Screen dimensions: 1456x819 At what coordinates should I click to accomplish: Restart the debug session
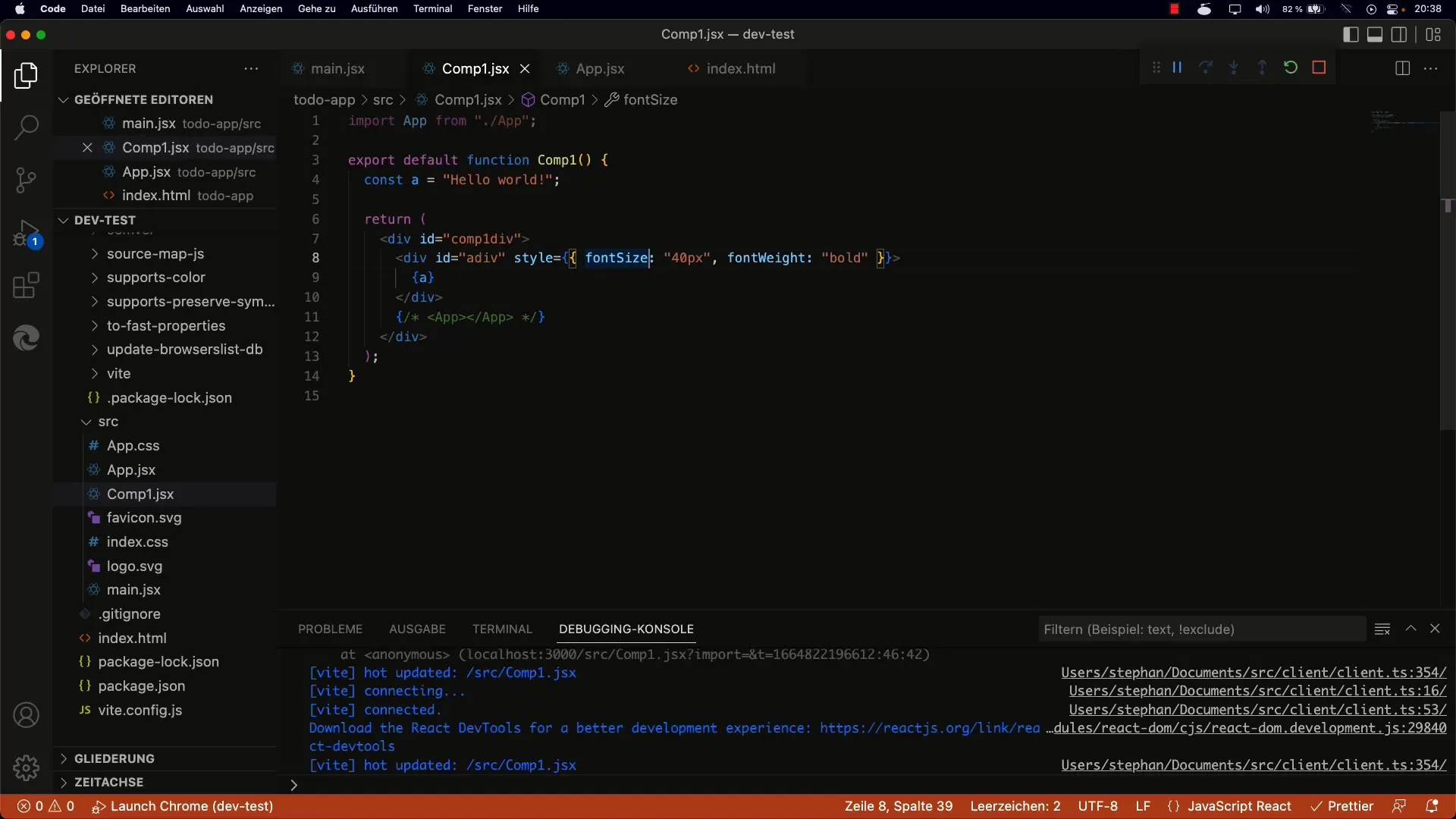click(x=1291, y=67)
